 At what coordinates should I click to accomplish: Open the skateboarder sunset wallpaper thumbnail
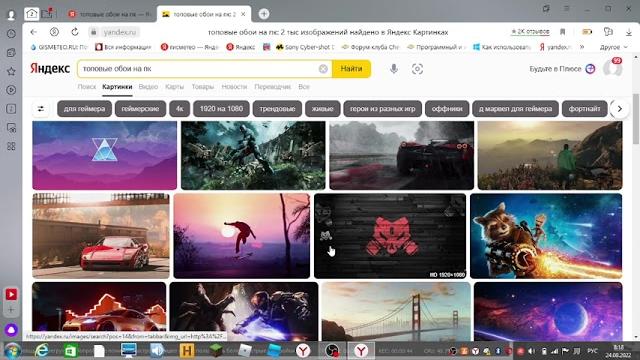tap(242, 236)
